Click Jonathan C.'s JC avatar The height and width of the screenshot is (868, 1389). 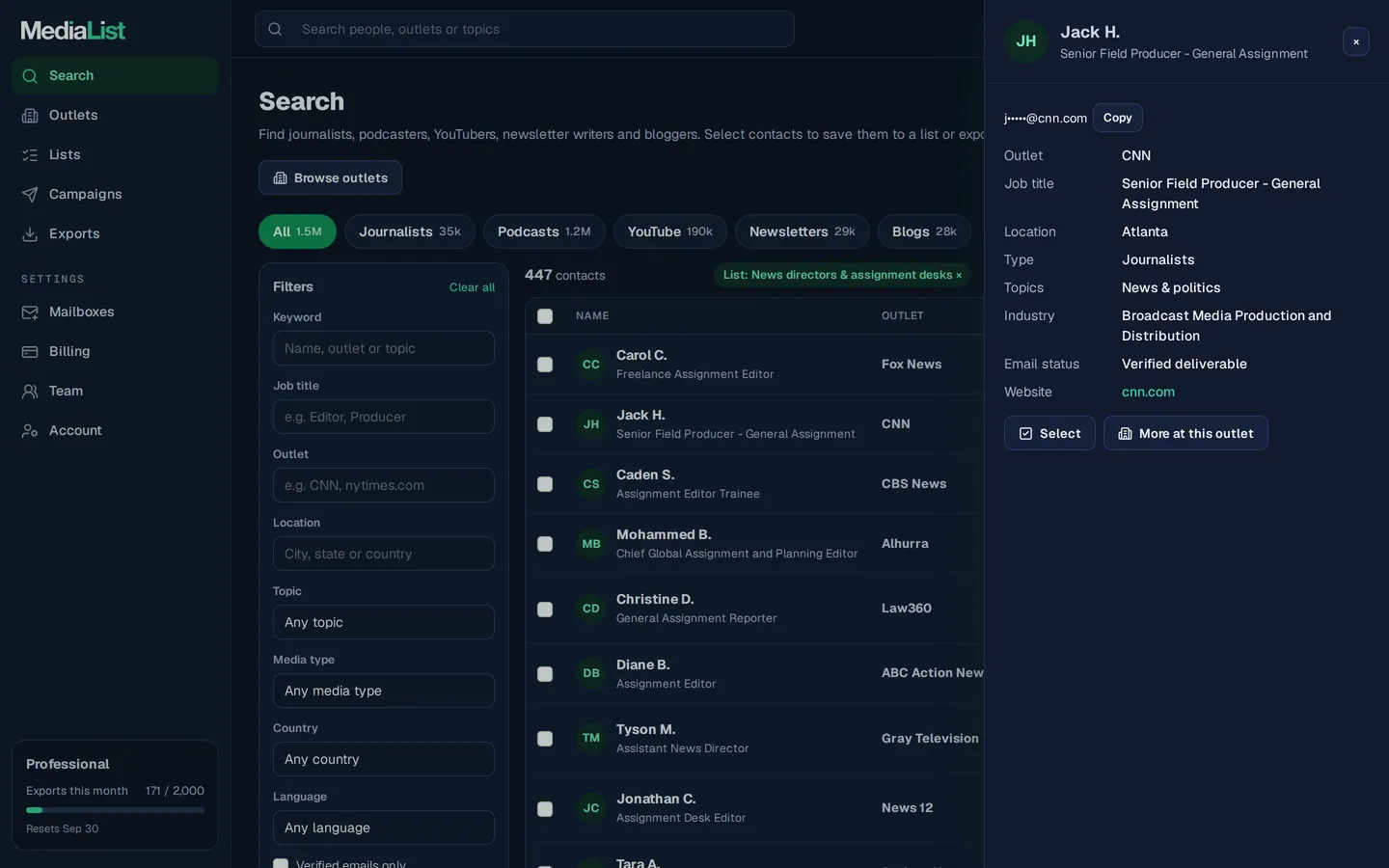coord(591,808)
